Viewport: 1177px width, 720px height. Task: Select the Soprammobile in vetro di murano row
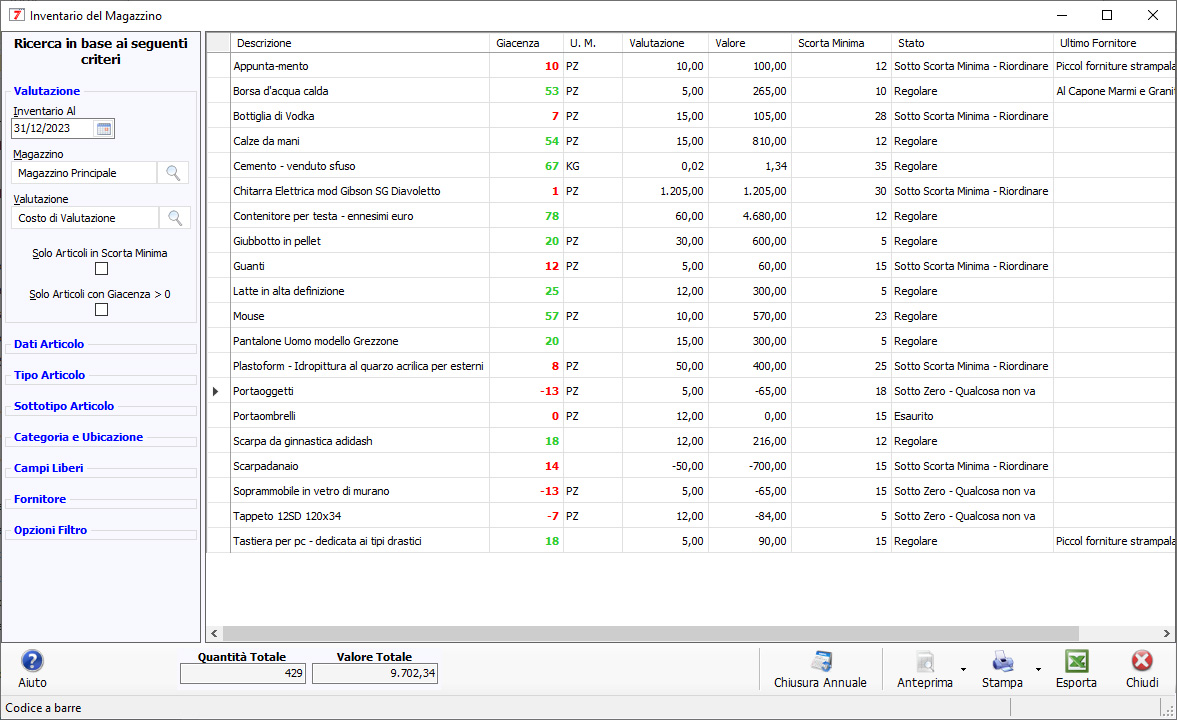point(691,491)
